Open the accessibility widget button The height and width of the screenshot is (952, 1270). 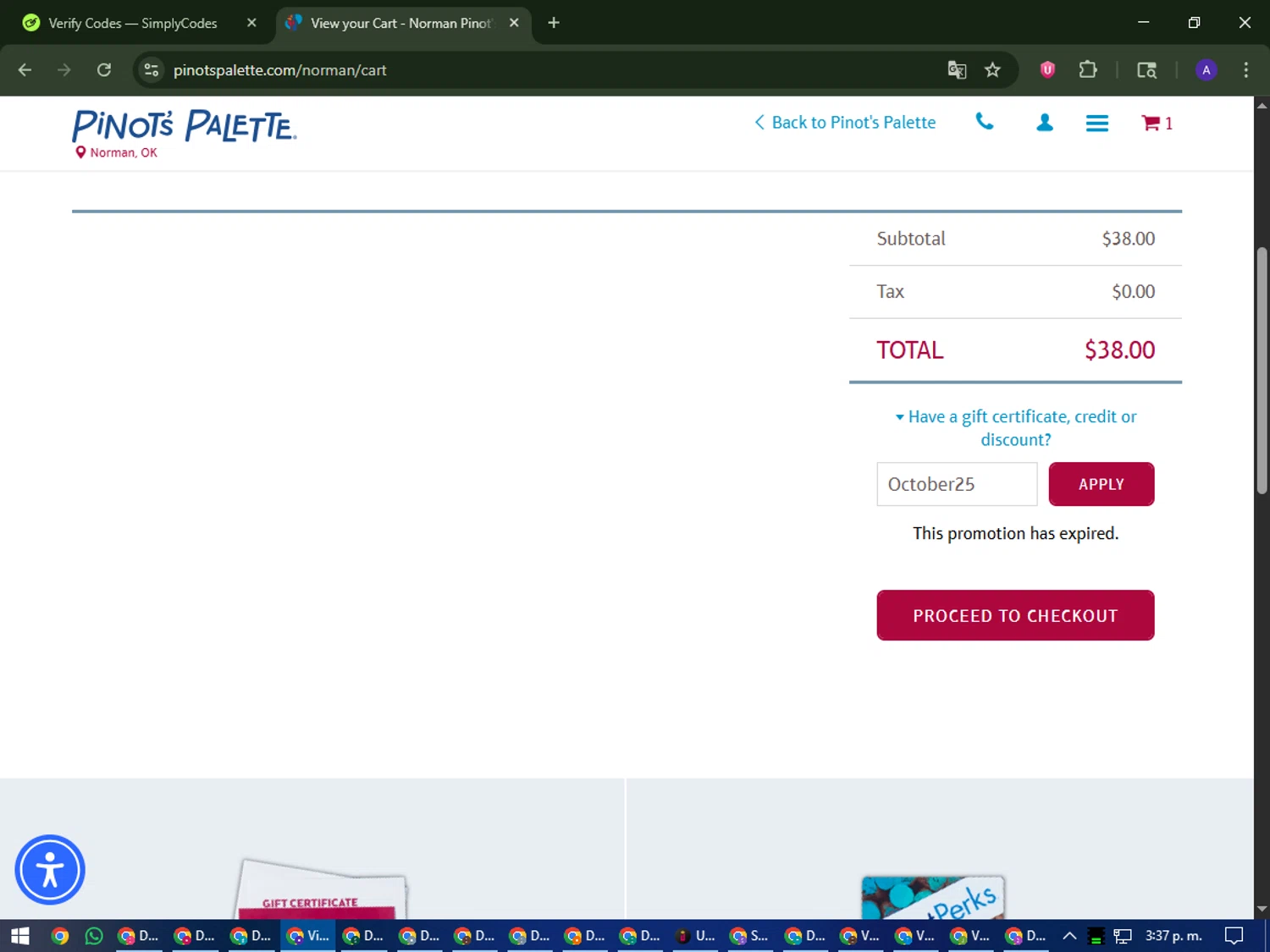click(x=50, y=870)
